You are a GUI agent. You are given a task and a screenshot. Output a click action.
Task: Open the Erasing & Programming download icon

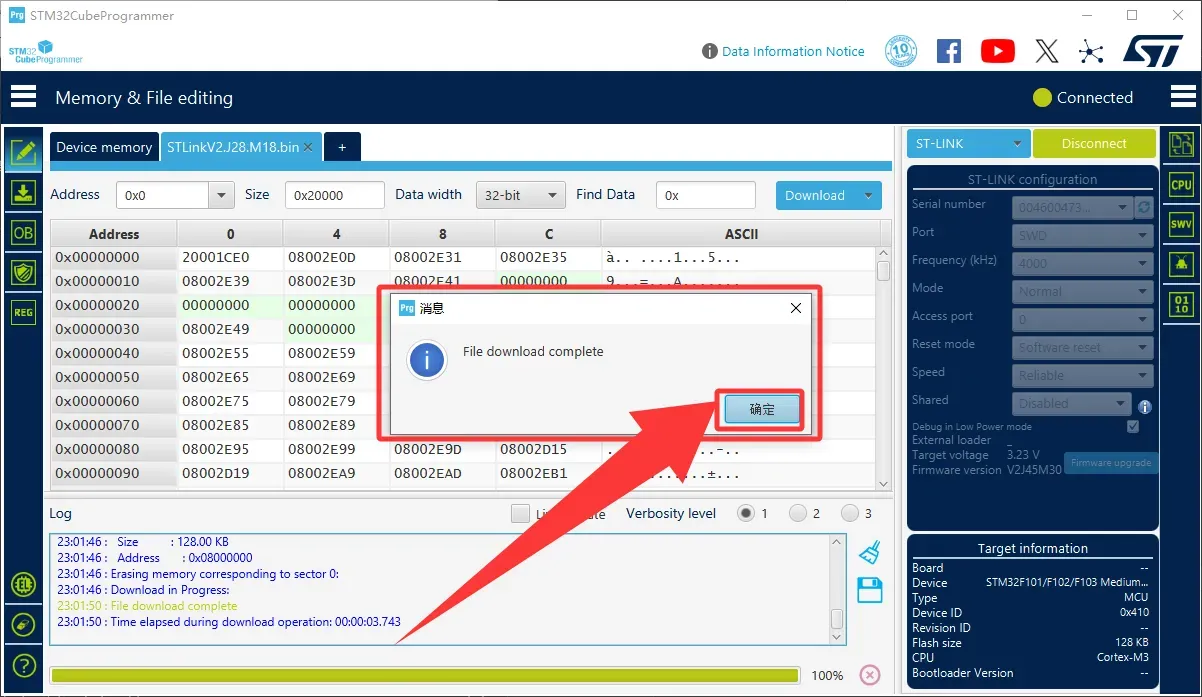(23, 193)
